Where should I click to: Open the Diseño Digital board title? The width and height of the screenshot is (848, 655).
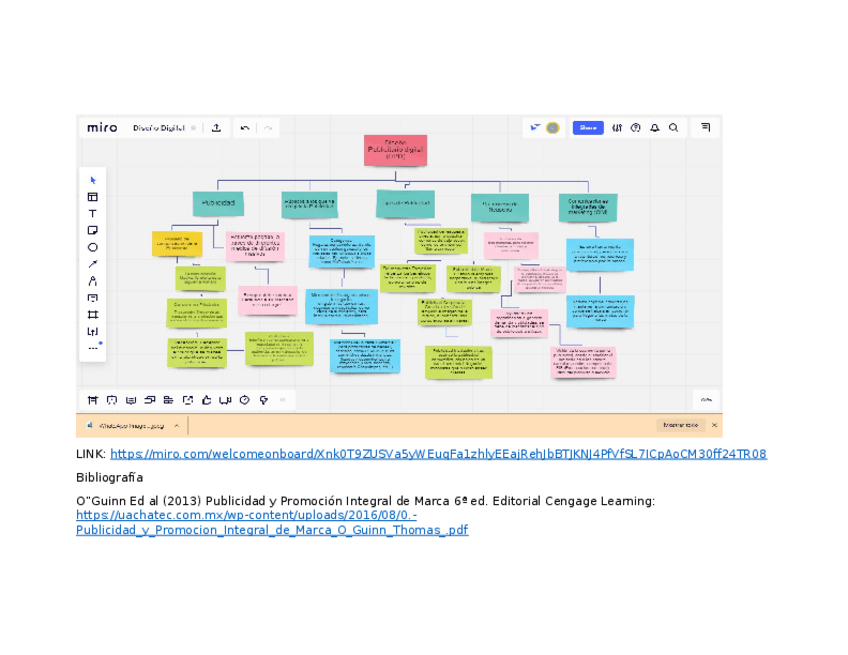point(159,128)
